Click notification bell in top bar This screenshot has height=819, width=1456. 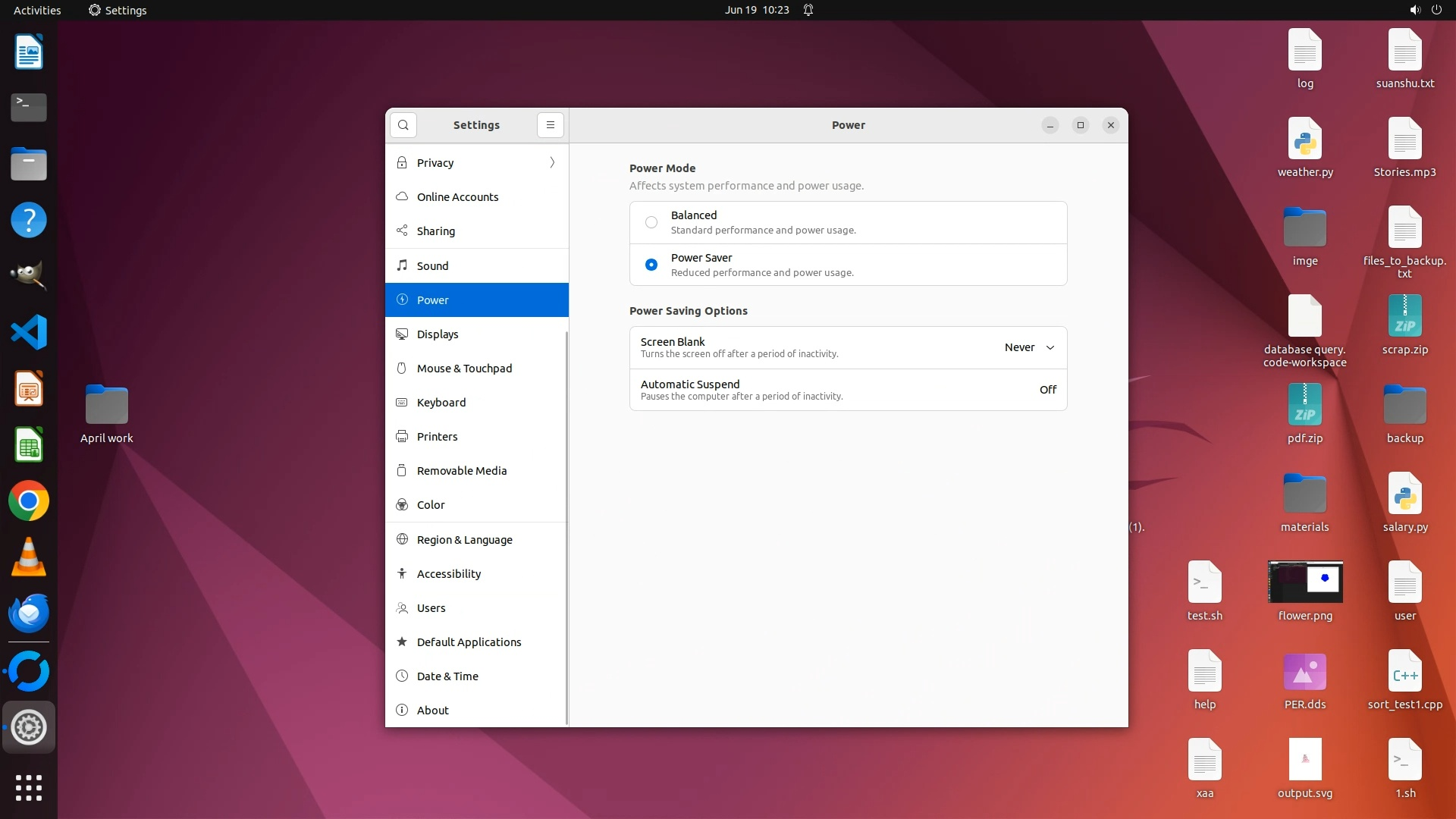coord(808,10)
